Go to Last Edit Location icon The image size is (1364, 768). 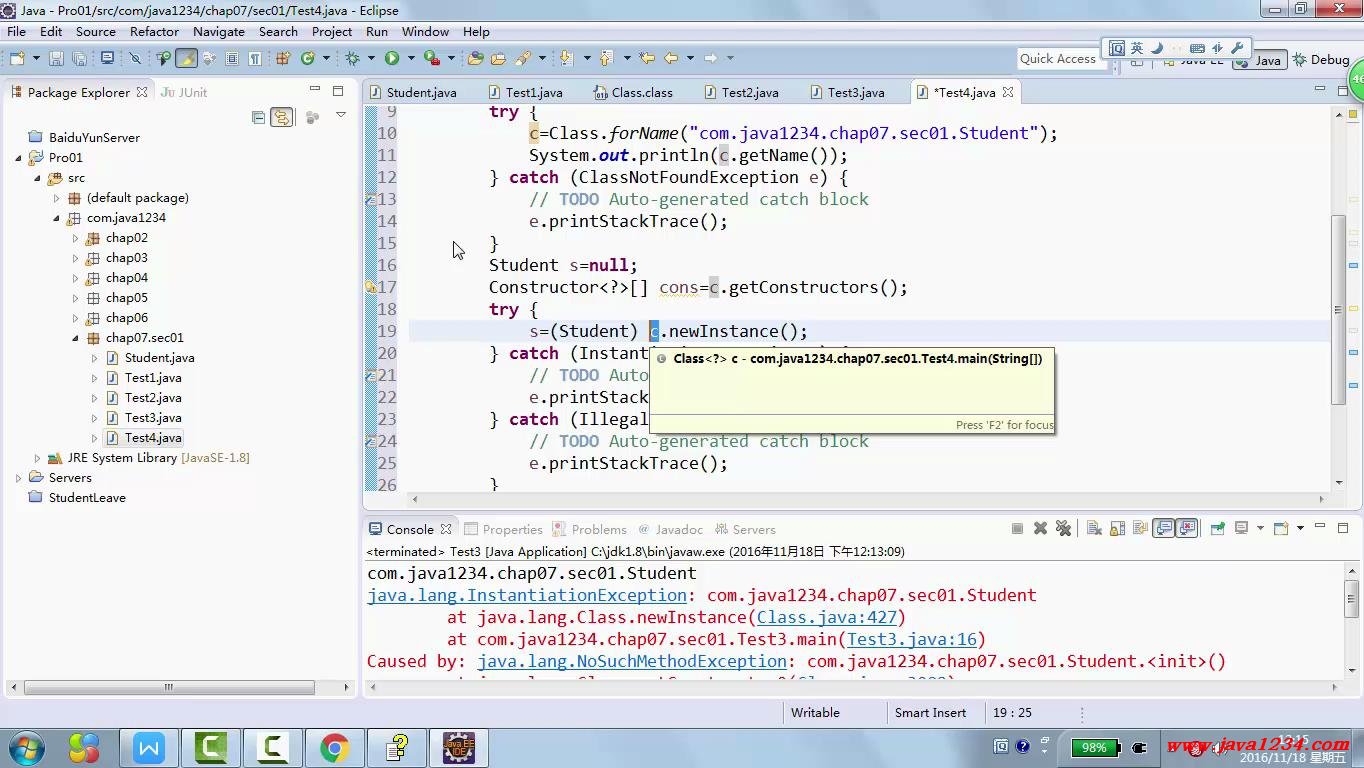[647, 58]
